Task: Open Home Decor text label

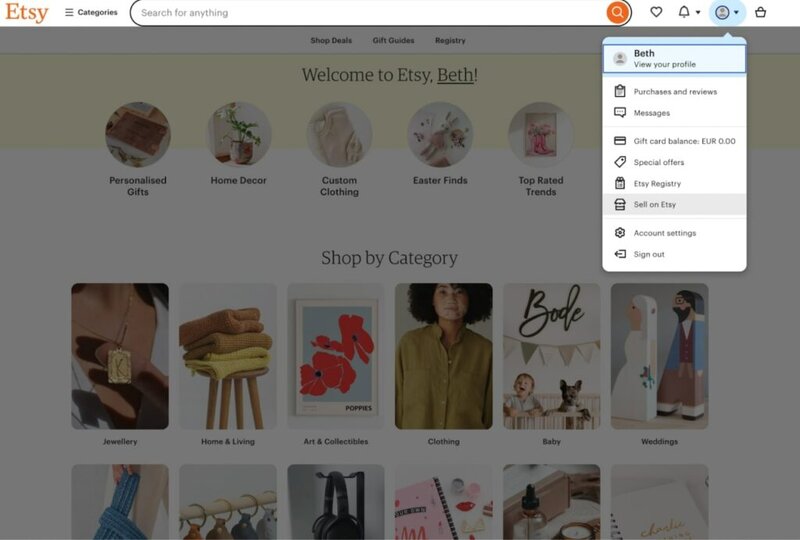Action: coord(239,180)
